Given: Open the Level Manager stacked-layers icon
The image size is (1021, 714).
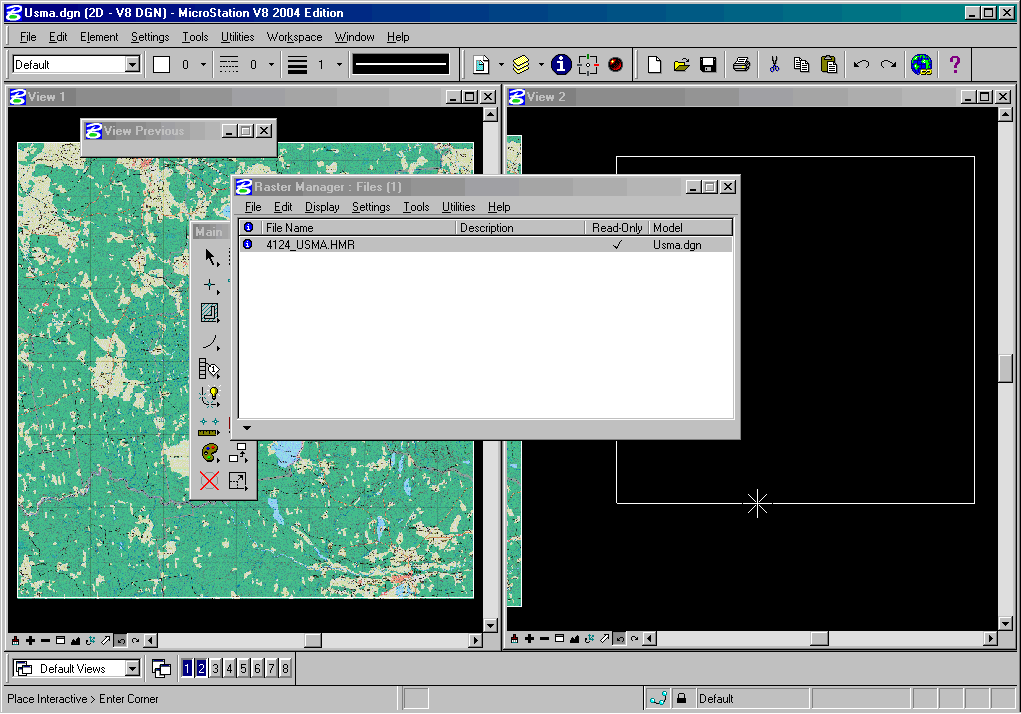Looking at the screenshot, I should [x=521, y=64].
